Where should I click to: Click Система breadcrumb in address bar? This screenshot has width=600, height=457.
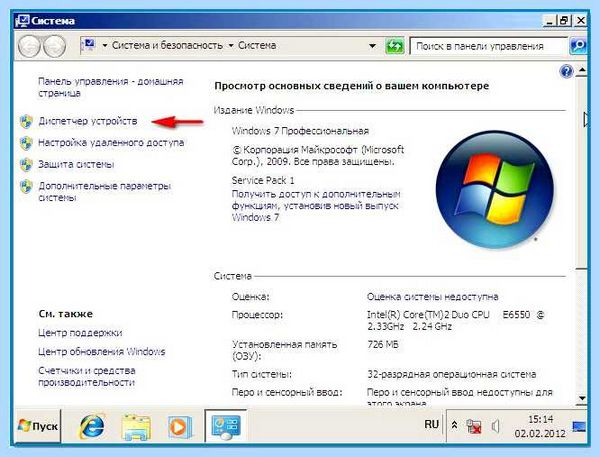[257, 45]
